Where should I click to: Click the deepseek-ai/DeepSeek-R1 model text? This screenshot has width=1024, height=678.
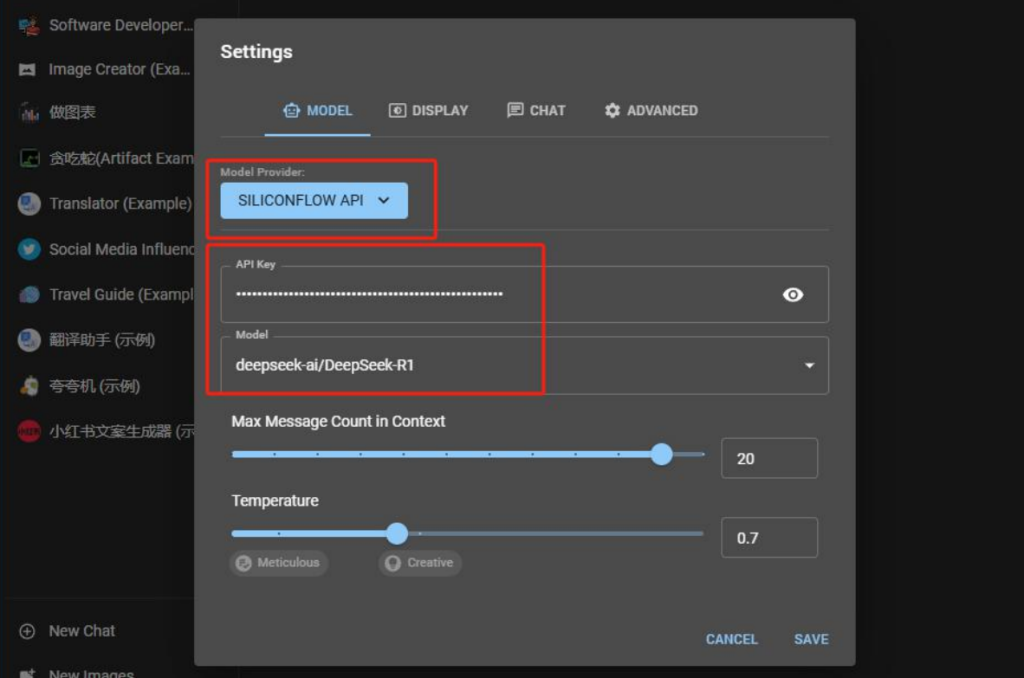pyautogui.click(x=325, y=365)
